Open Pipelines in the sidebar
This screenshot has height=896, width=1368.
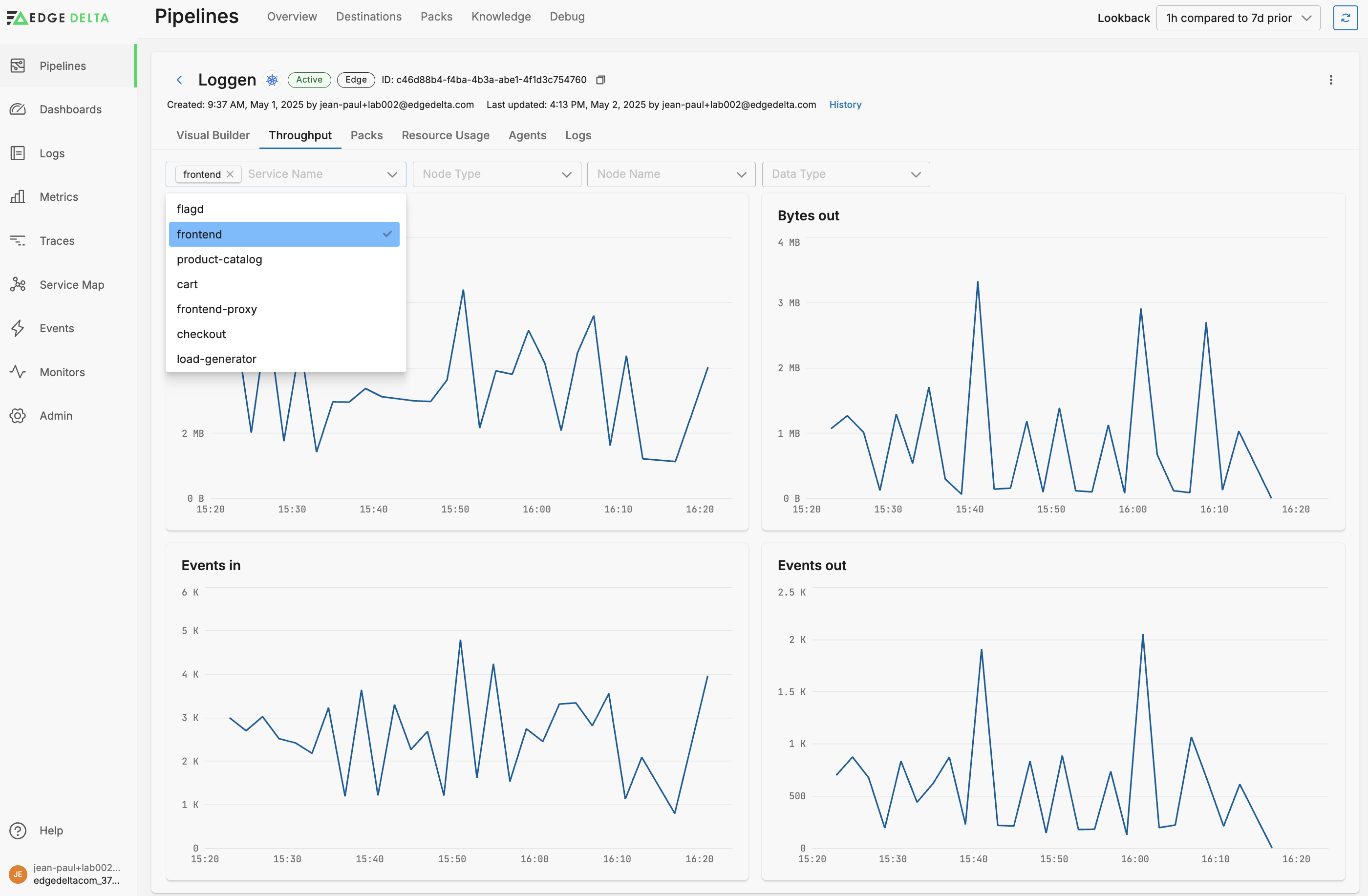tap(67, 65)
